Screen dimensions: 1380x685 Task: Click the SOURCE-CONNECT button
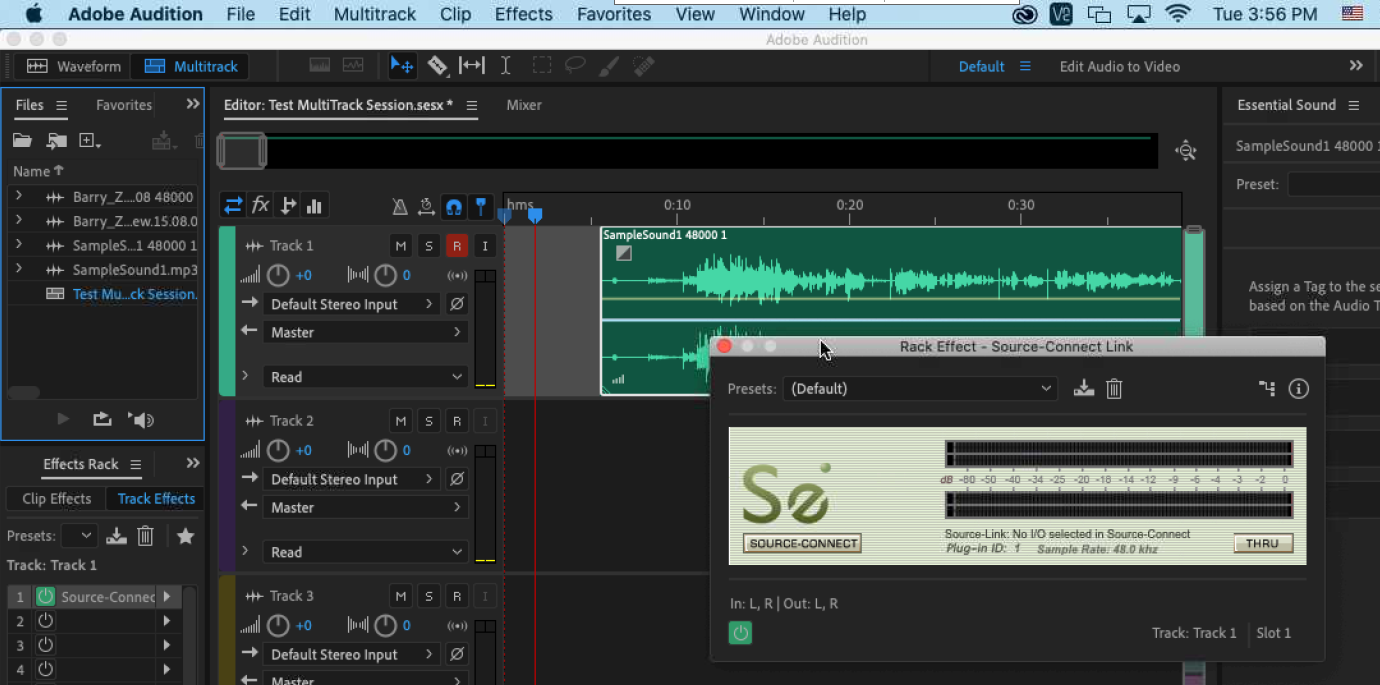[802, 544]
